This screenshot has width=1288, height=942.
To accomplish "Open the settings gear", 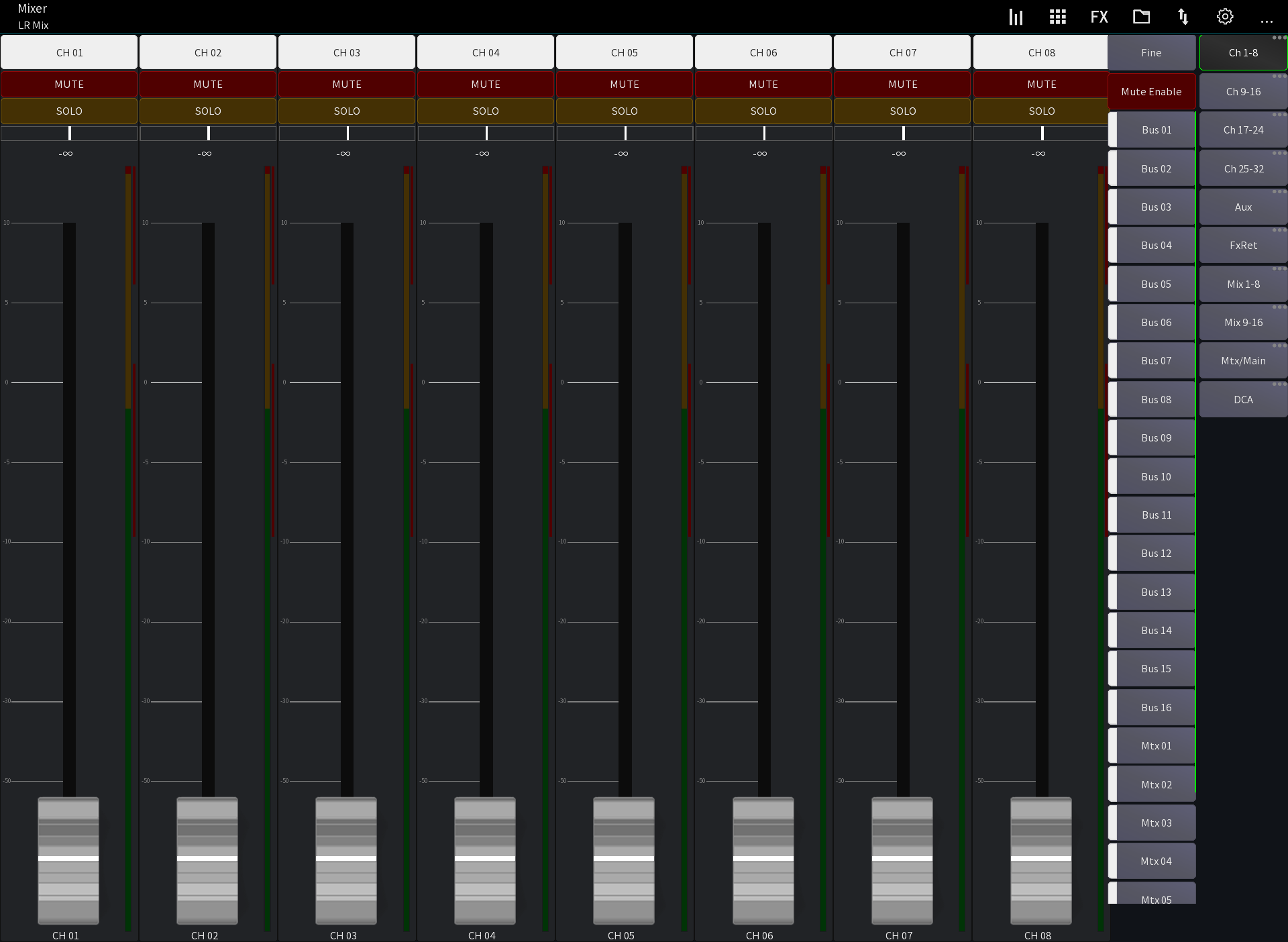I will point(1225,16).
